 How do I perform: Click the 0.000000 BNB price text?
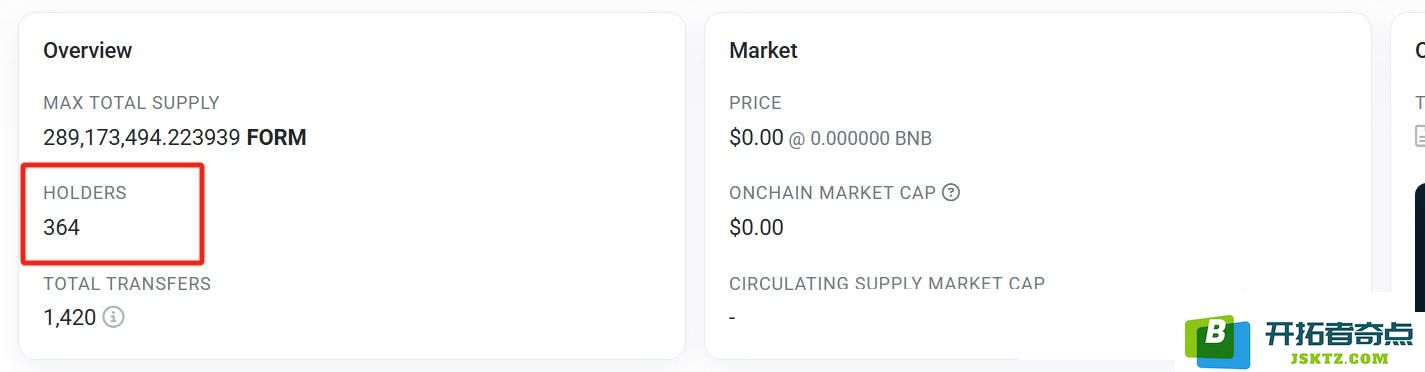coord(871,139)
